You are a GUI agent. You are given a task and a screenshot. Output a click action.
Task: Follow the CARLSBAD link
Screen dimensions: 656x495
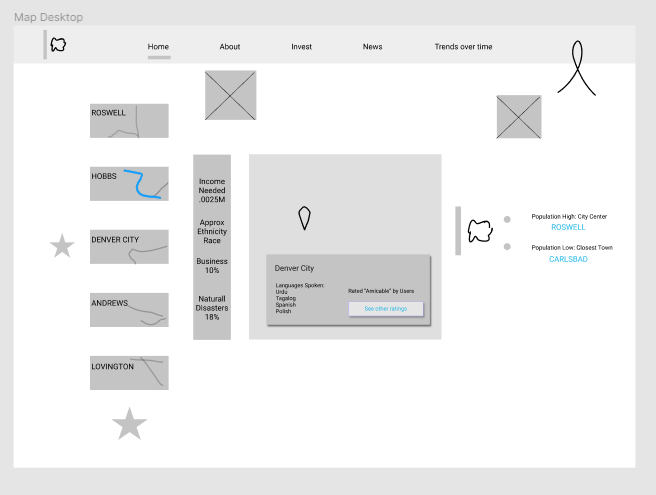568,259
